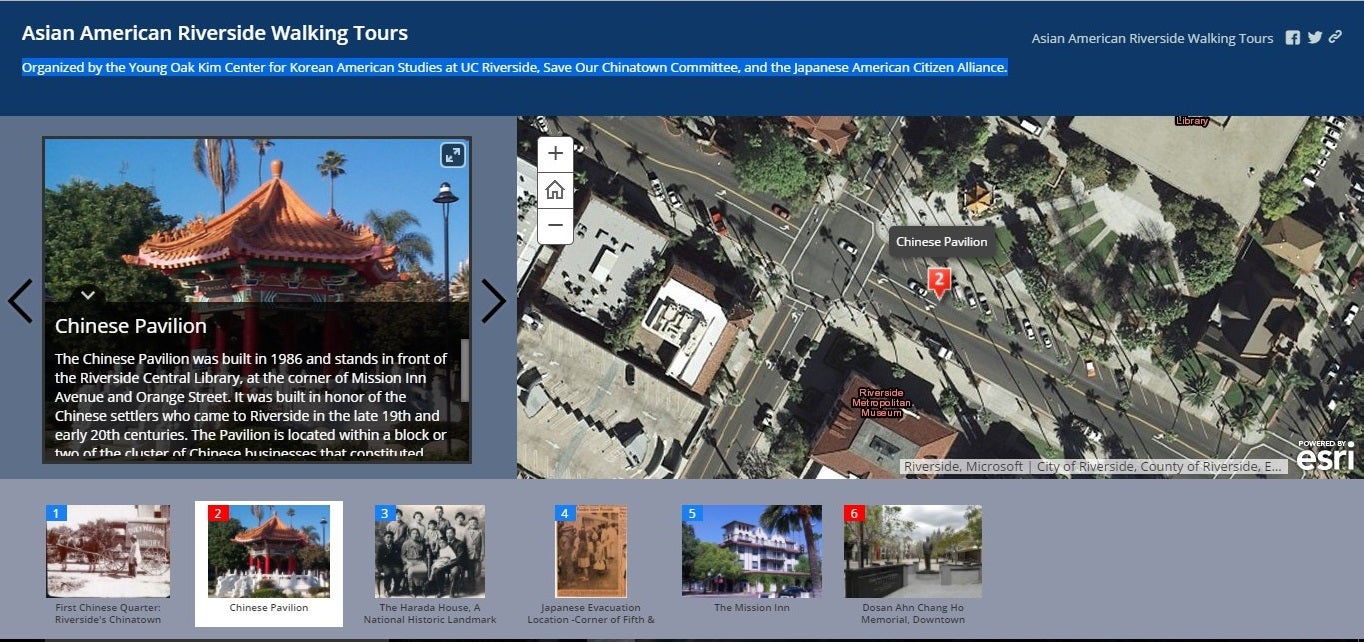
Task: Select the highlighted organizer subtitle text
Action: [514, 67]
